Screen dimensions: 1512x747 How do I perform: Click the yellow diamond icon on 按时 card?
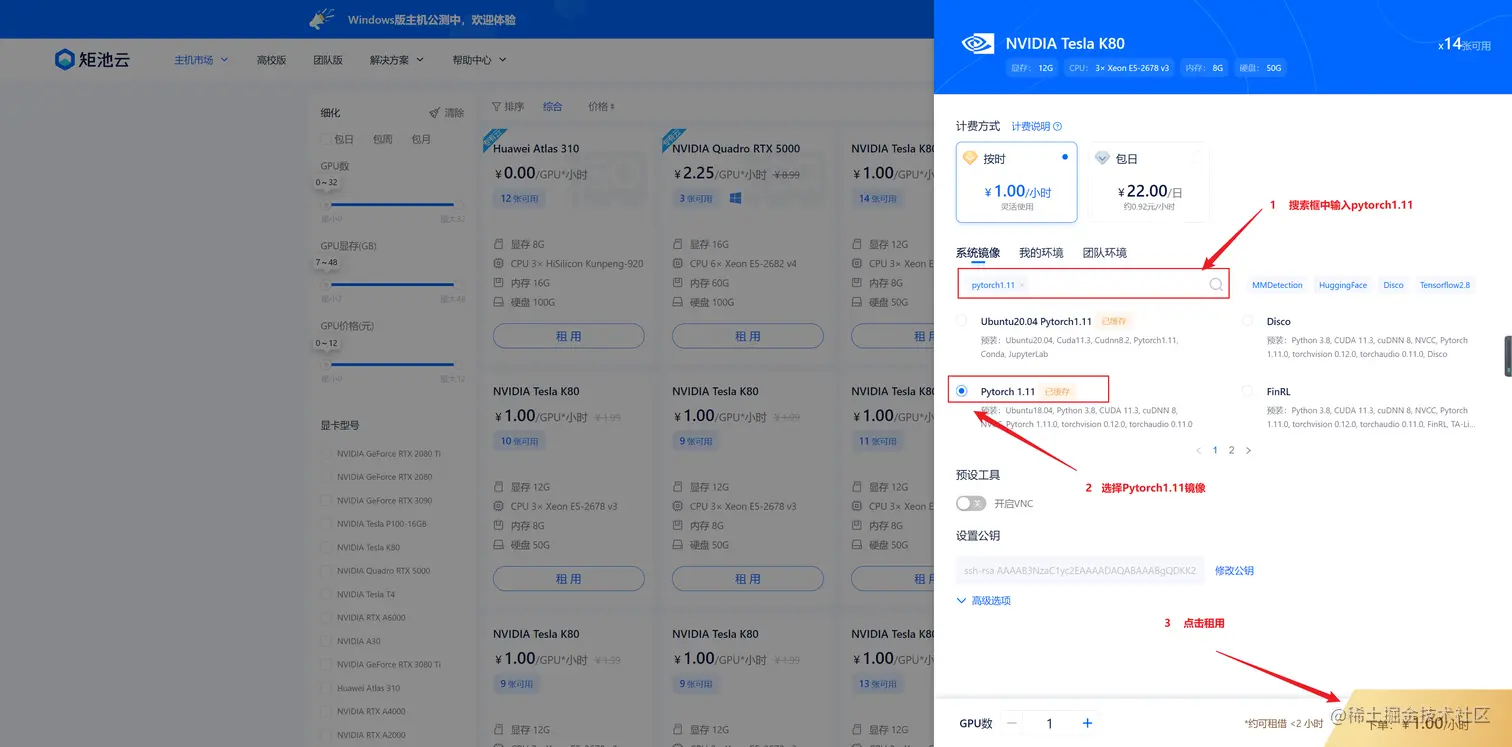[969, 158]
